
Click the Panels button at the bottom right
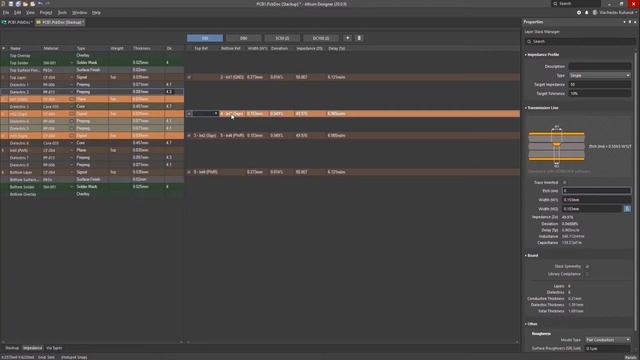[632, 357]
